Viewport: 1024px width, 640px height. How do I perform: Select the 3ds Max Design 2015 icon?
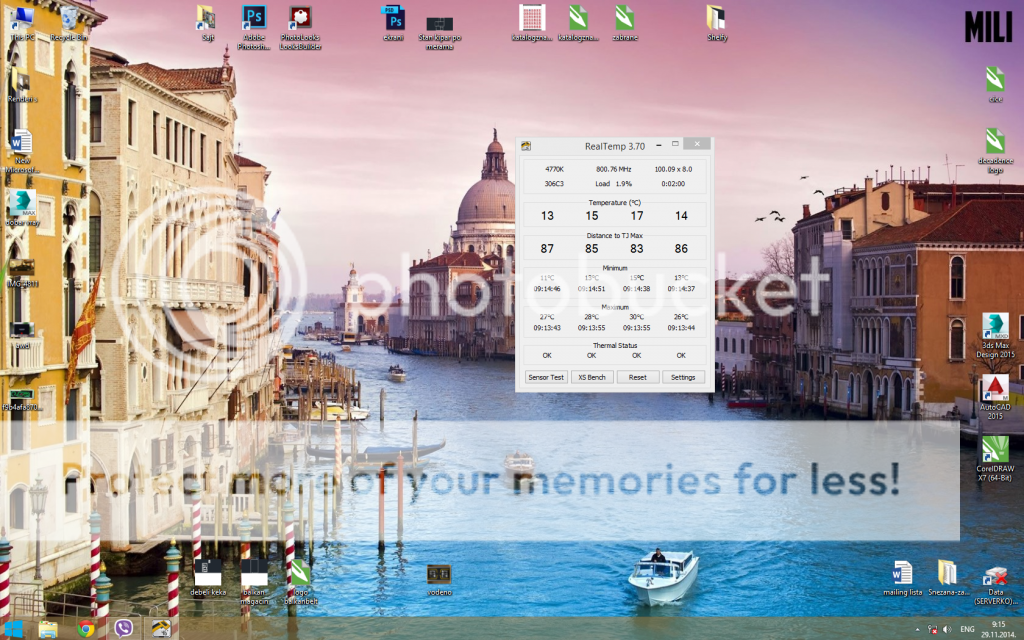tap(995, 327)
